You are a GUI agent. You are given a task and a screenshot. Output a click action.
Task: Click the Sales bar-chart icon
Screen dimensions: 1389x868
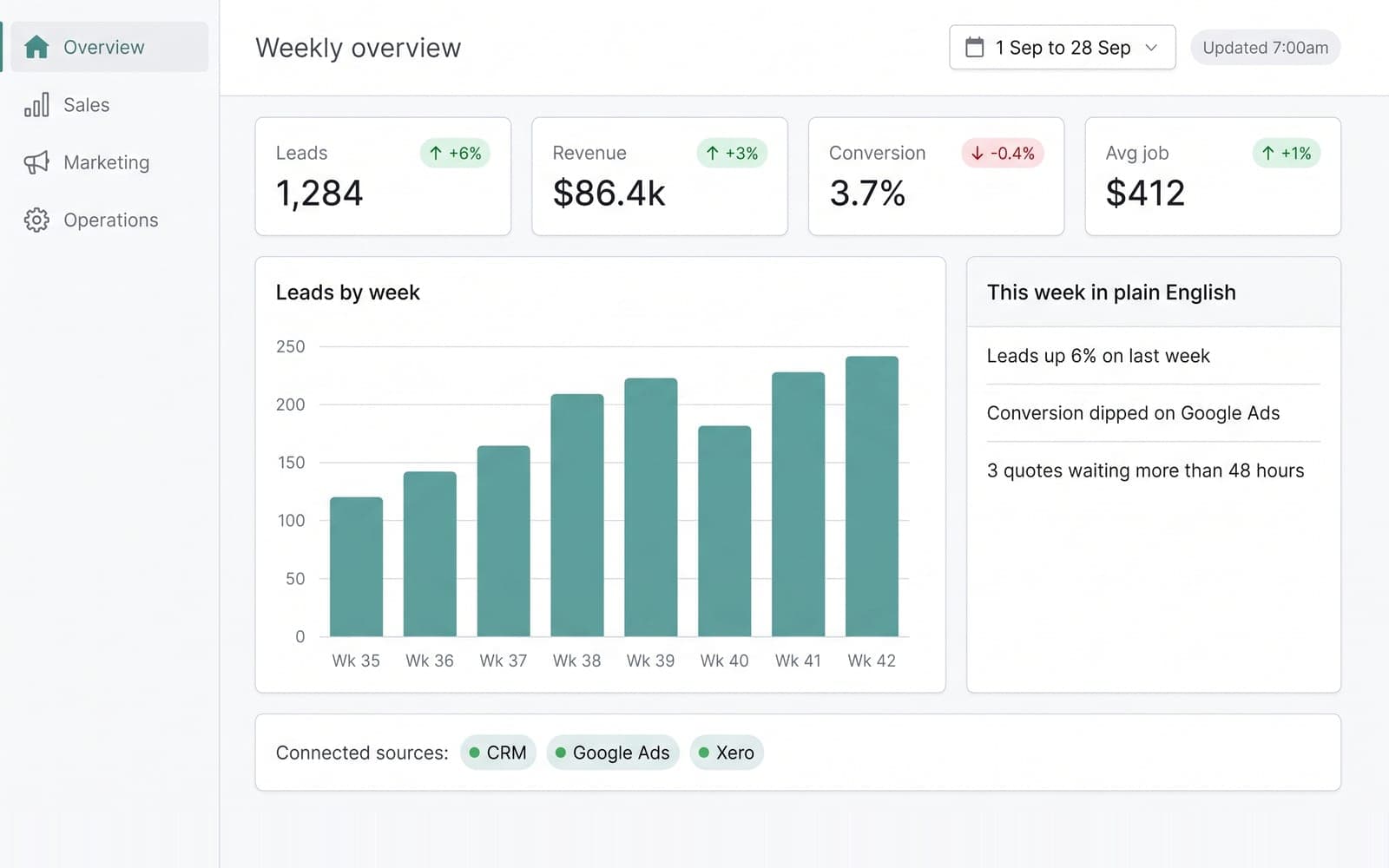[x=36, y=105]
